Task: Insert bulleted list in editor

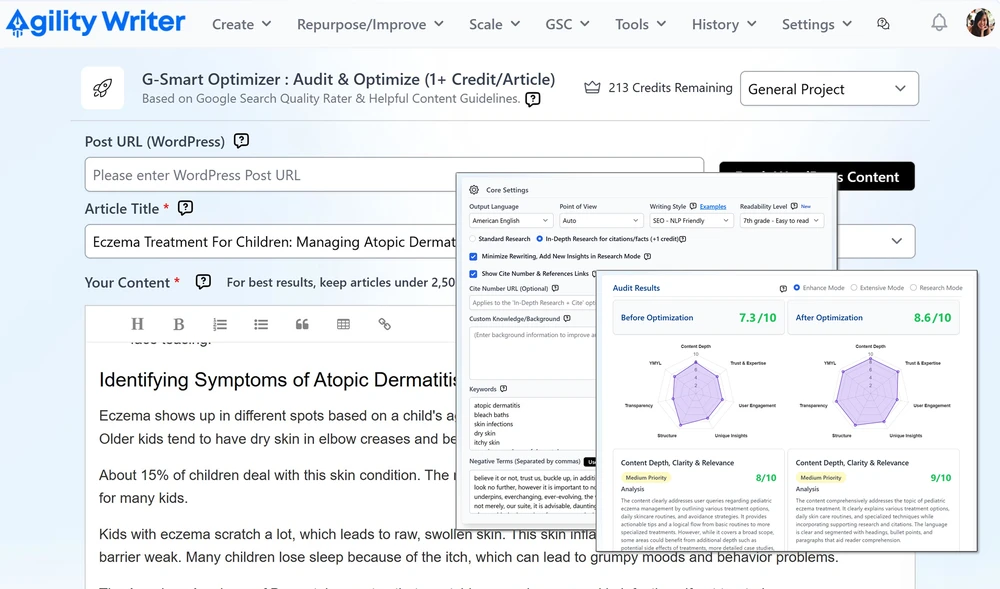Action: 261,324
